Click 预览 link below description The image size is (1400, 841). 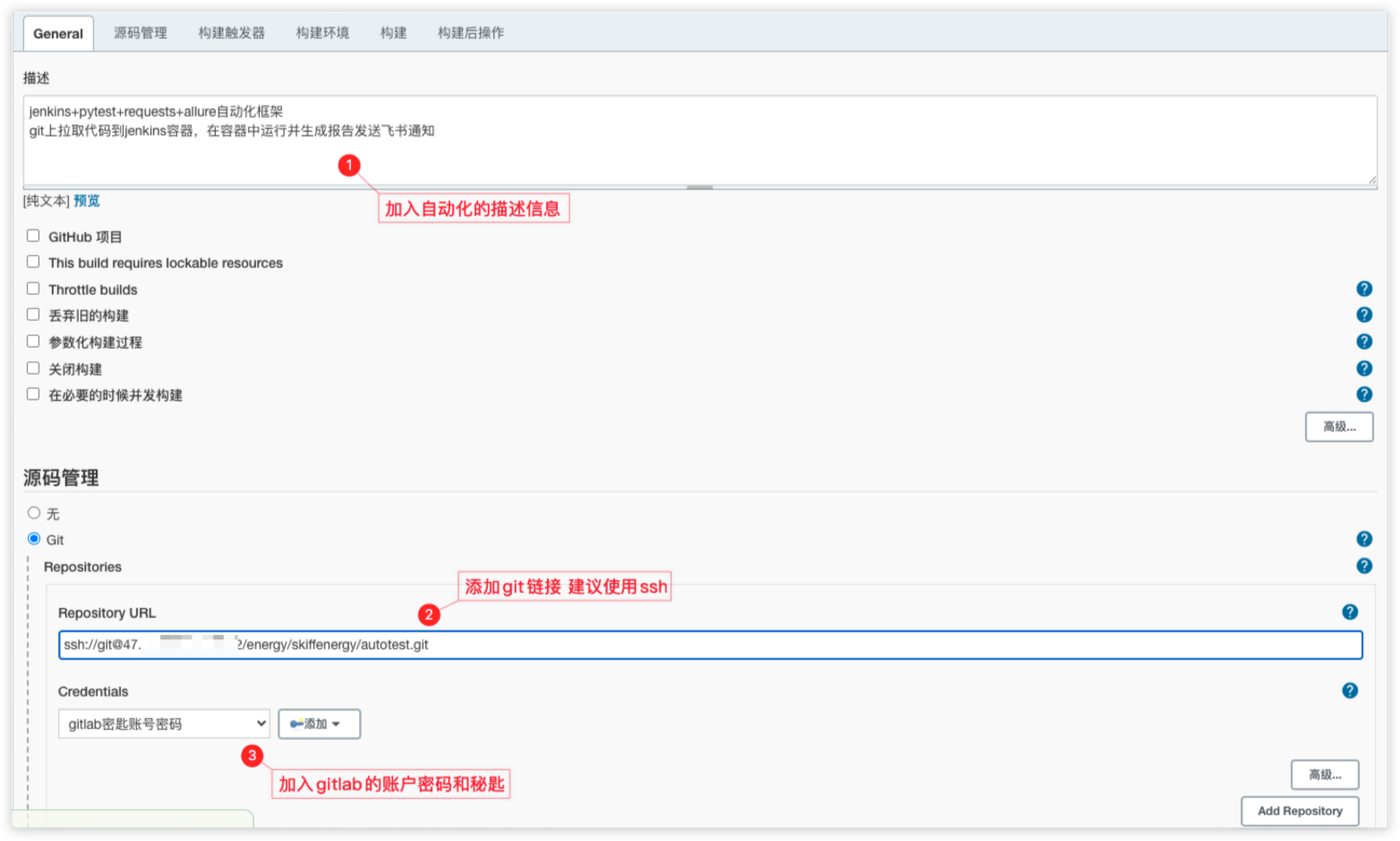pyautogui.click(x=87, y=201)
